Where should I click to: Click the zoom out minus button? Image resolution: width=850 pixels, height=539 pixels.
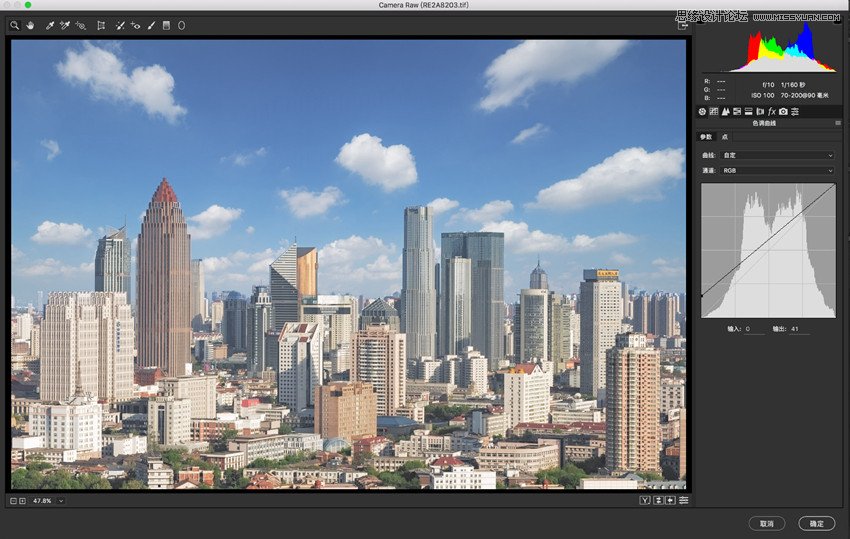tap(14, 501)
